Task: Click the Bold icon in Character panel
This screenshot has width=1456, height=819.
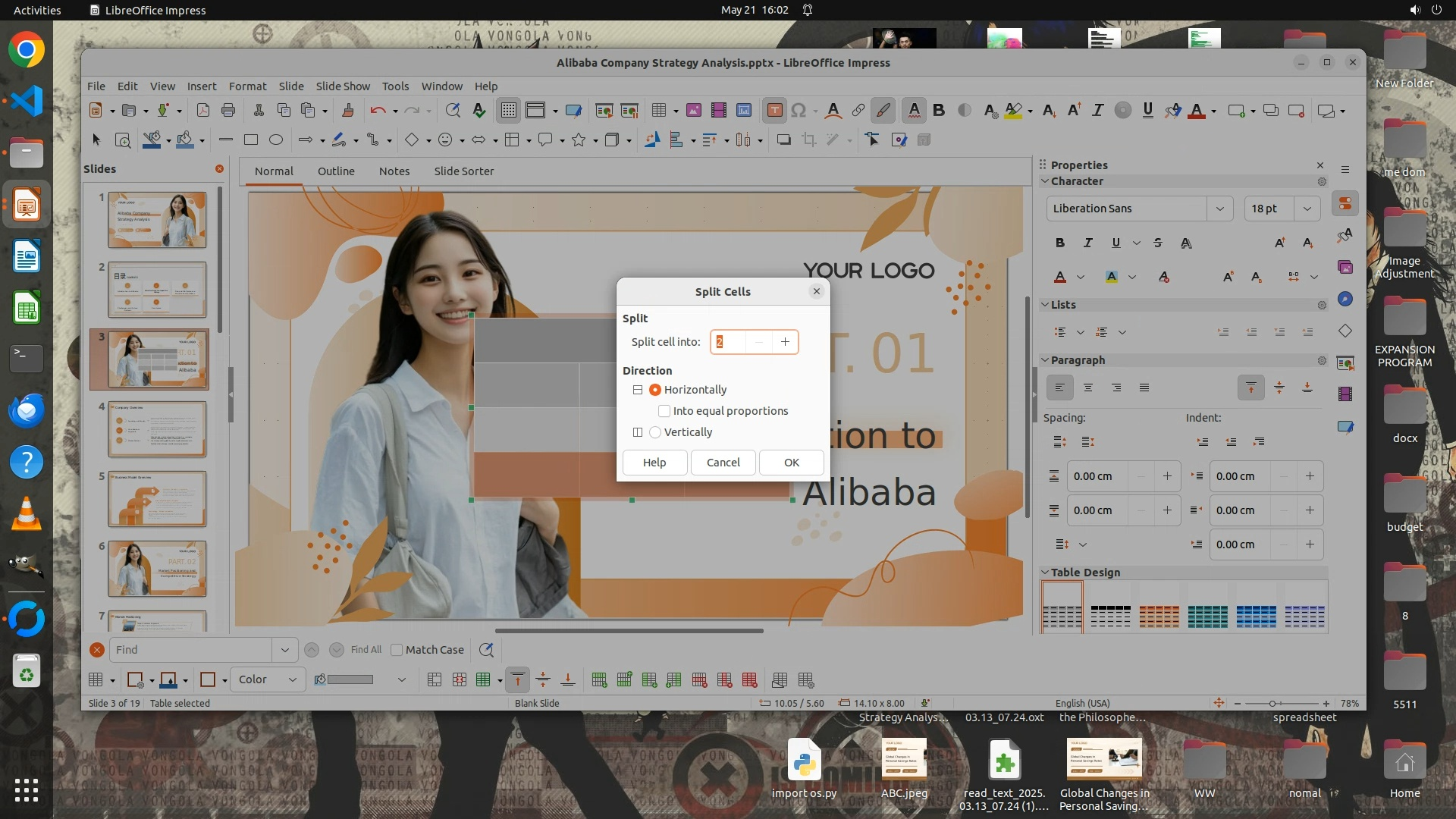Action: point(1060,243)
